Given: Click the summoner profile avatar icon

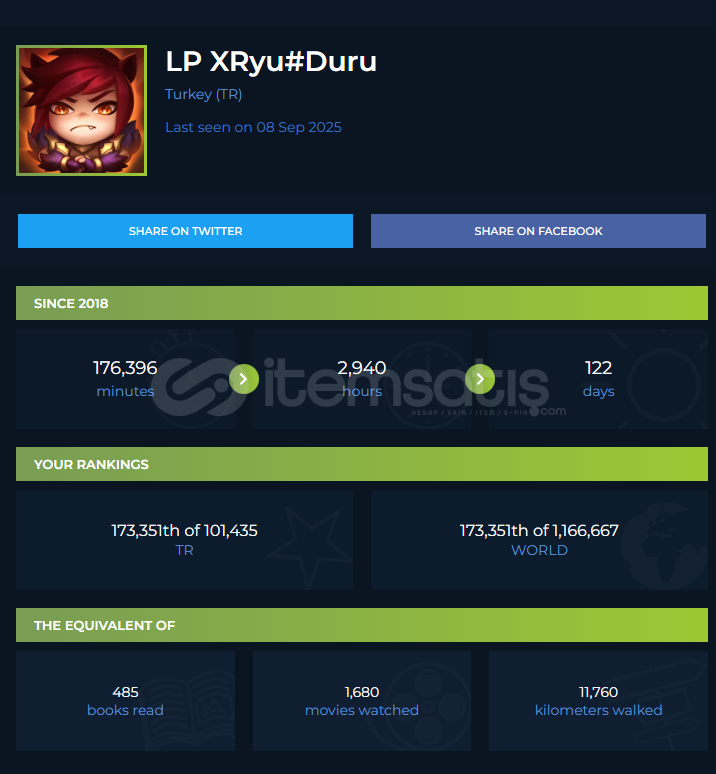Looking at the screenshot, I should coord(81,110).
